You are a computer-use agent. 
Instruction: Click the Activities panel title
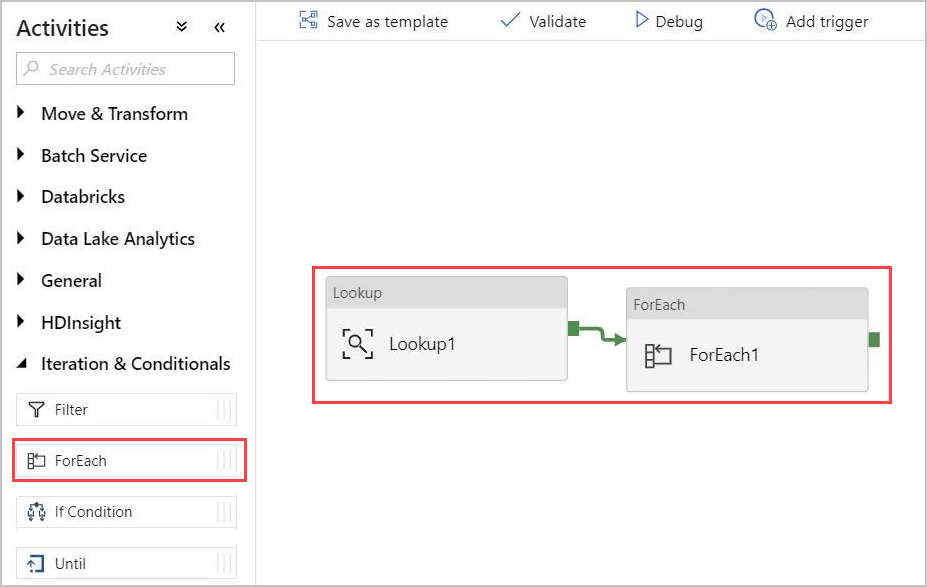tap(62, 28)
